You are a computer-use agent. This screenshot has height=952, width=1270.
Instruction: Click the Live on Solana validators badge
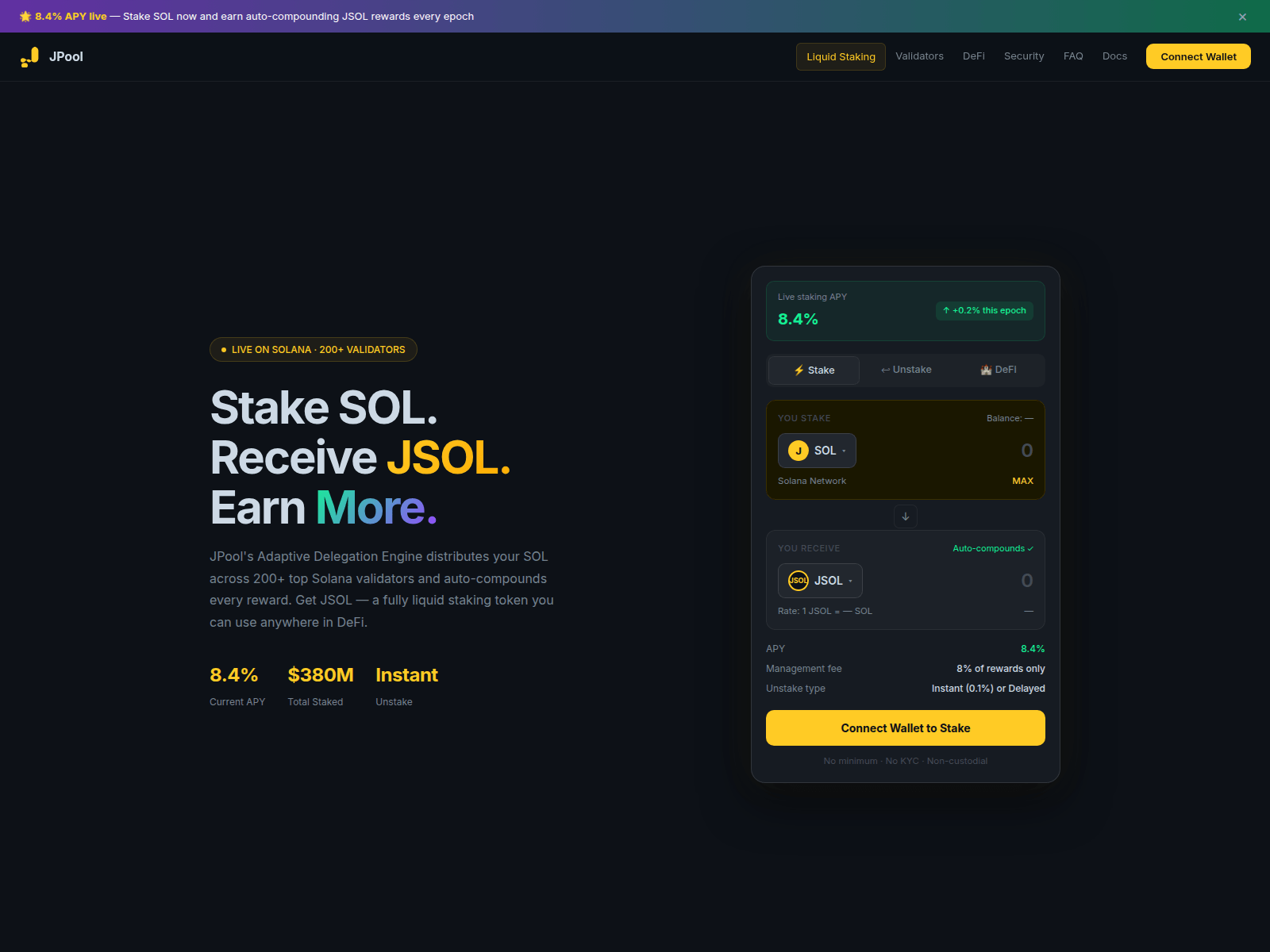(314, 350)
